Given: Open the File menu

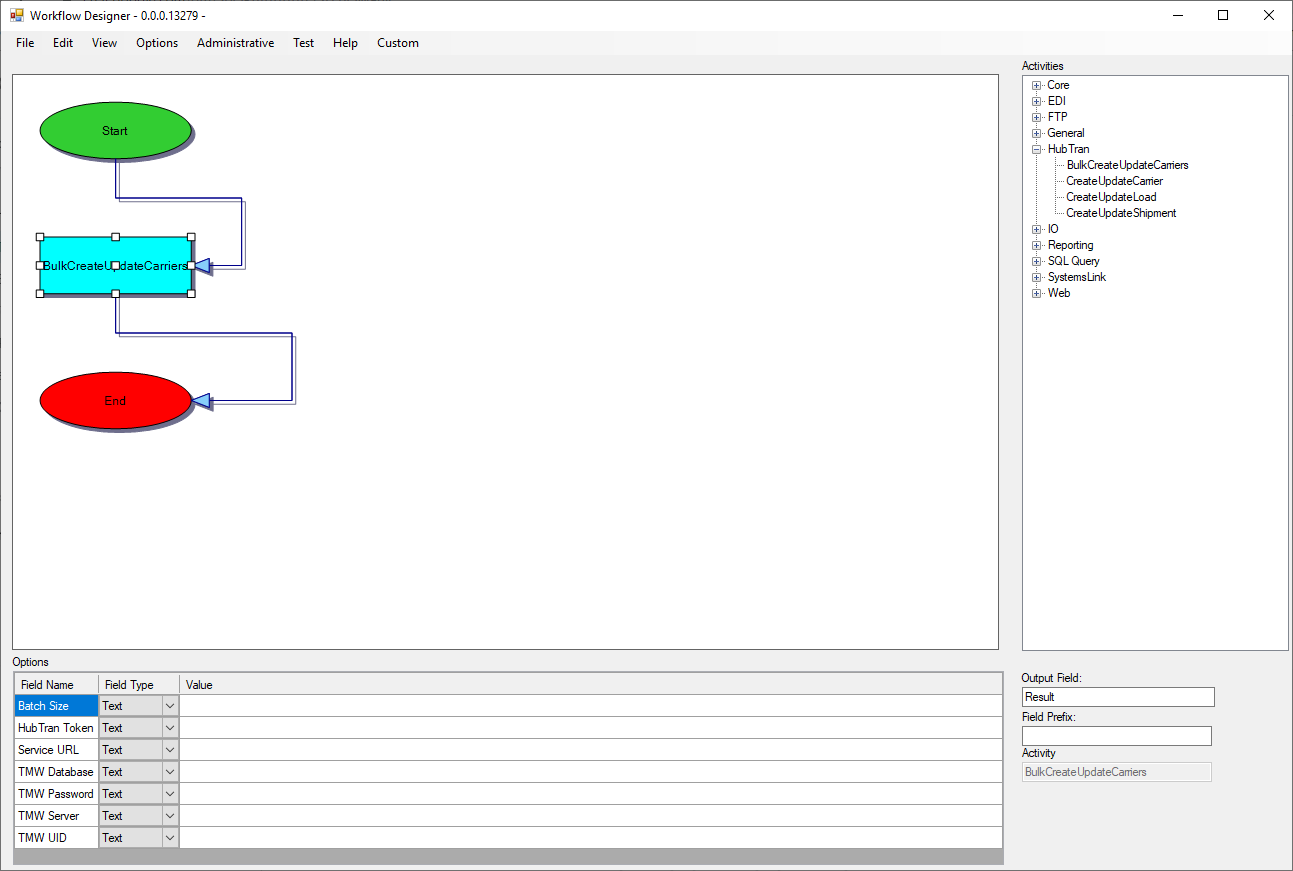Looking at the screenshot, I should tap(25, 43).
